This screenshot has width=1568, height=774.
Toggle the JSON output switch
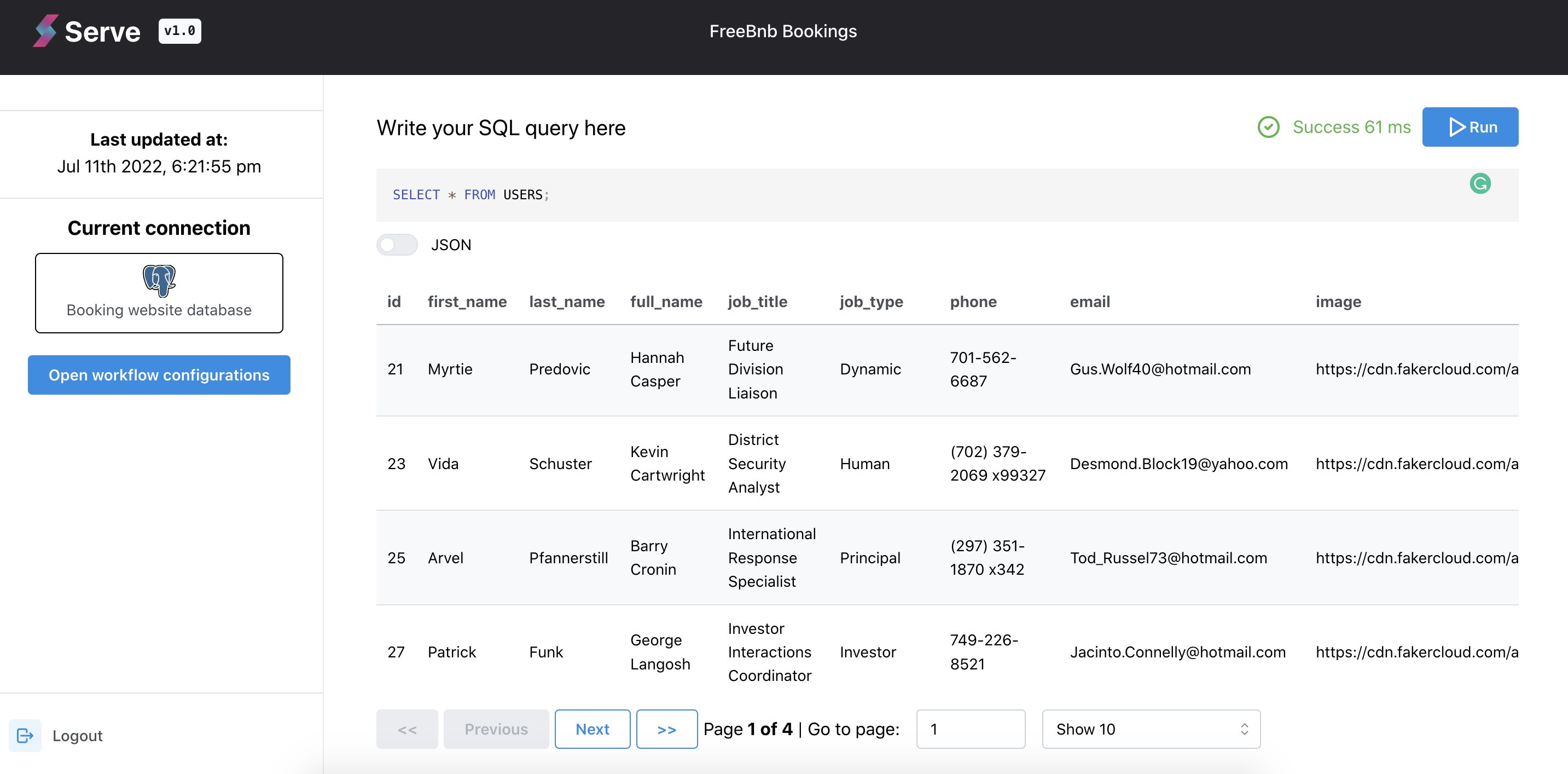397,245
